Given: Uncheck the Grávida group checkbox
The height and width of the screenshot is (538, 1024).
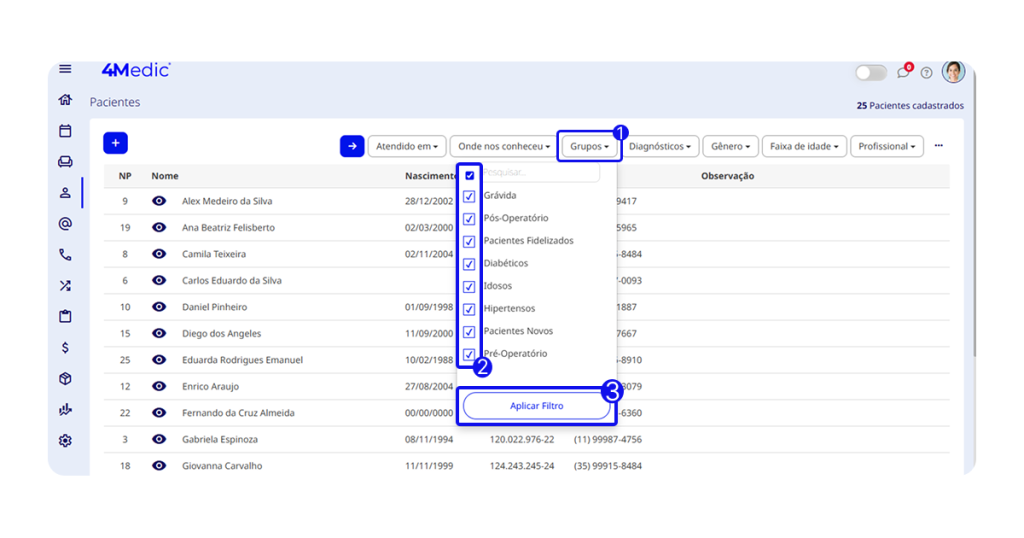Looking at the screenshot, I should coord(469,196).
